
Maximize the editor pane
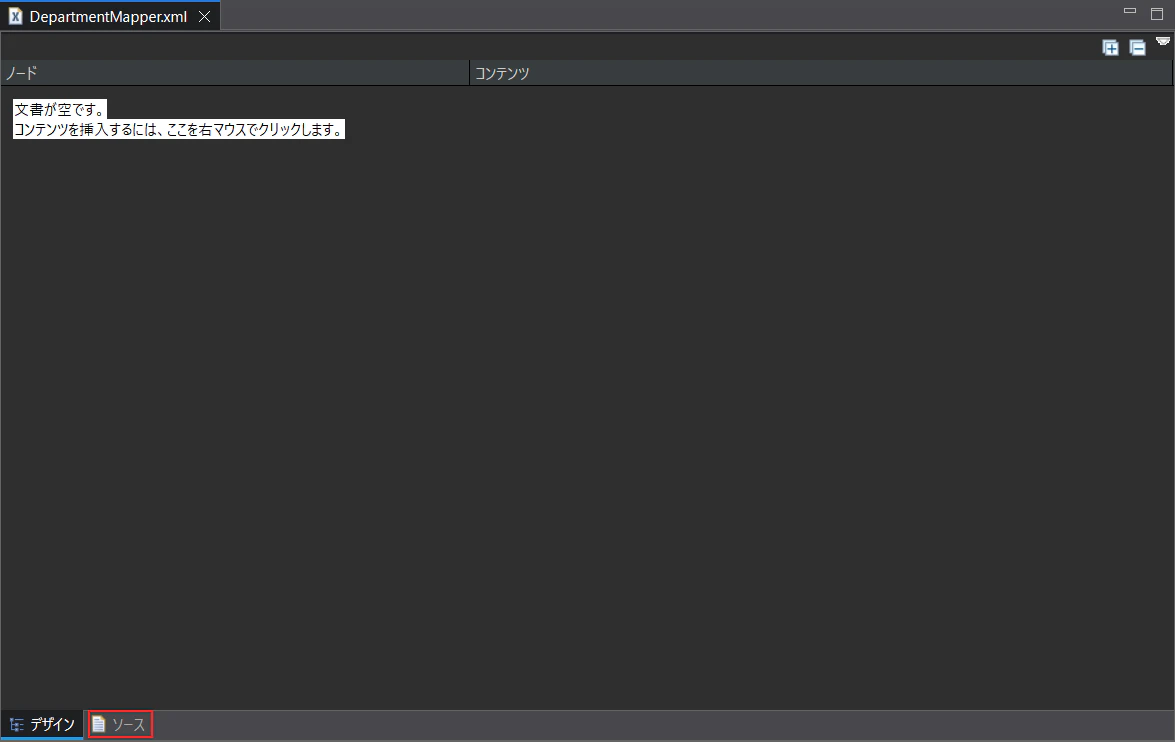point(1157,13)
